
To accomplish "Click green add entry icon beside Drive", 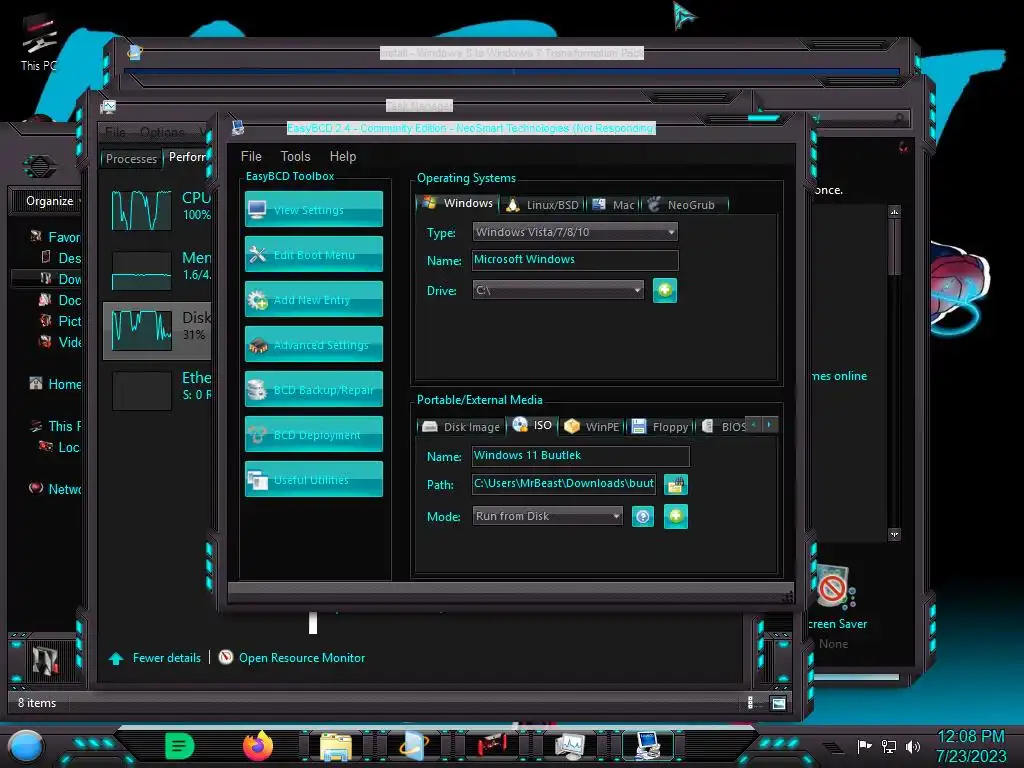I will (665, 290).
